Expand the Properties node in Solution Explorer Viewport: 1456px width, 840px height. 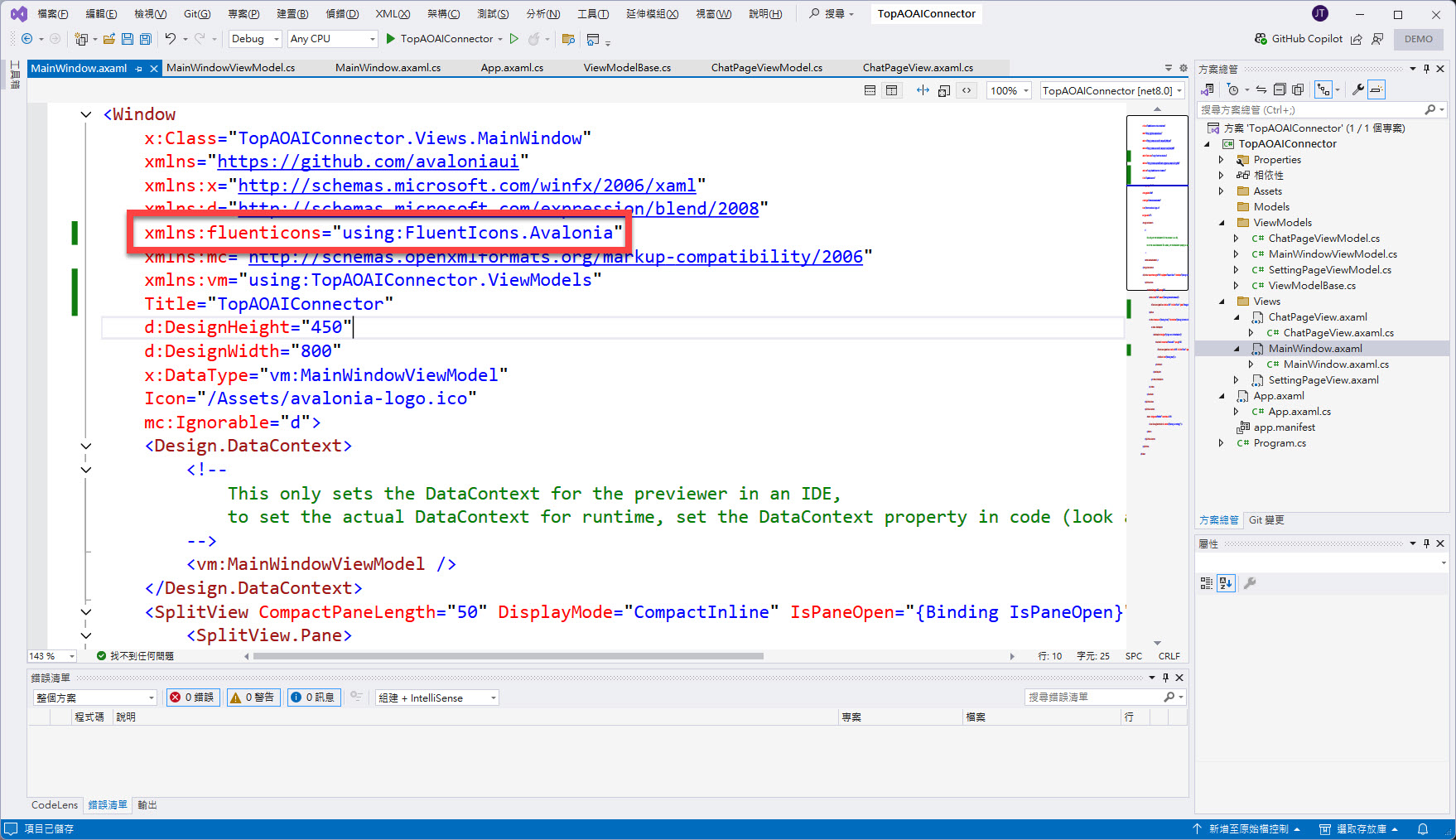click(1221, 160)
